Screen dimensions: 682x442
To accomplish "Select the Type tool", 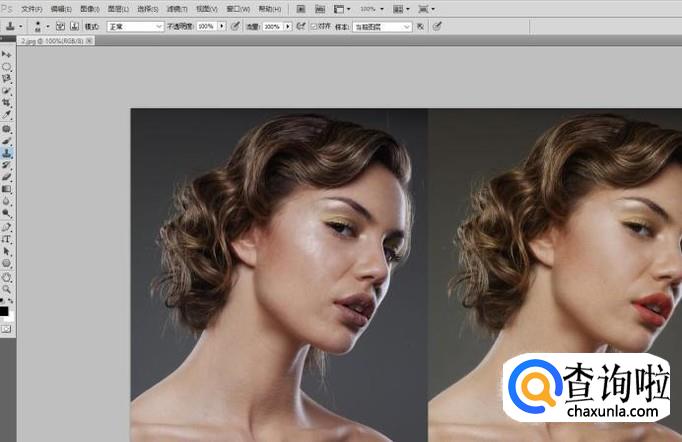I will click(6, 239).
